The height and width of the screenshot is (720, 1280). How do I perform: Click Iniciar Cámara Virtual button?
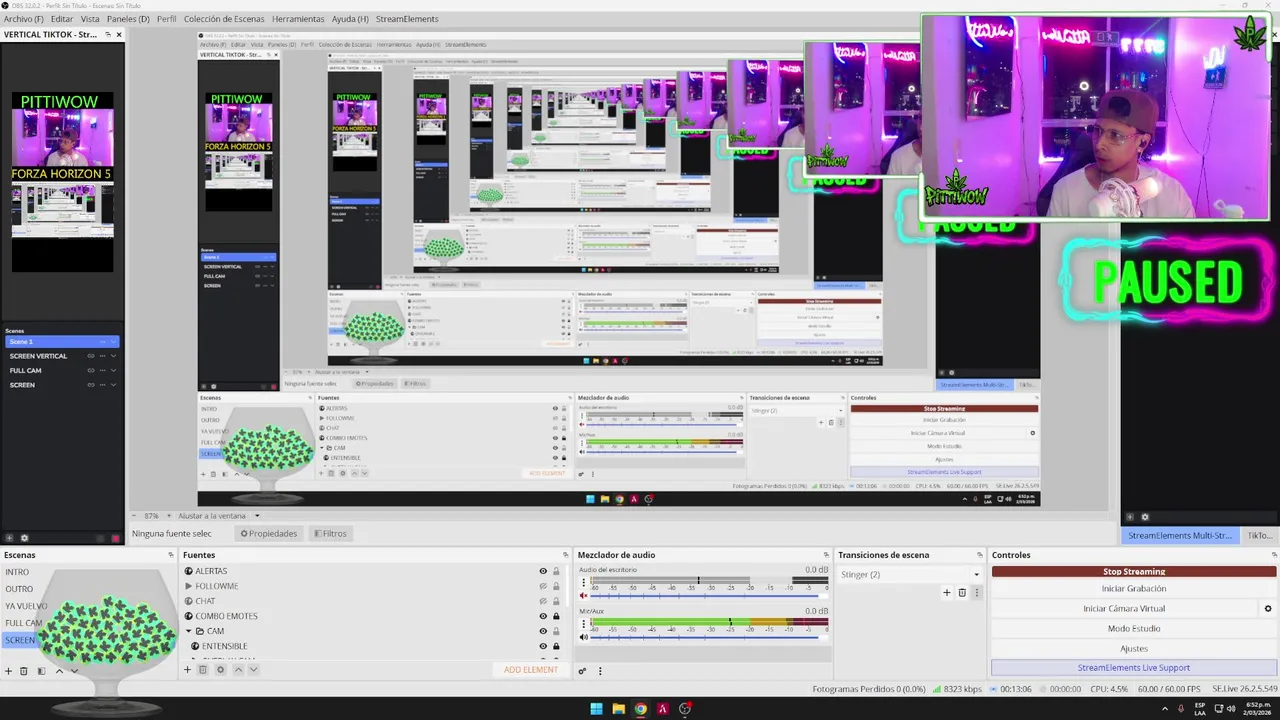point(1124,608)
